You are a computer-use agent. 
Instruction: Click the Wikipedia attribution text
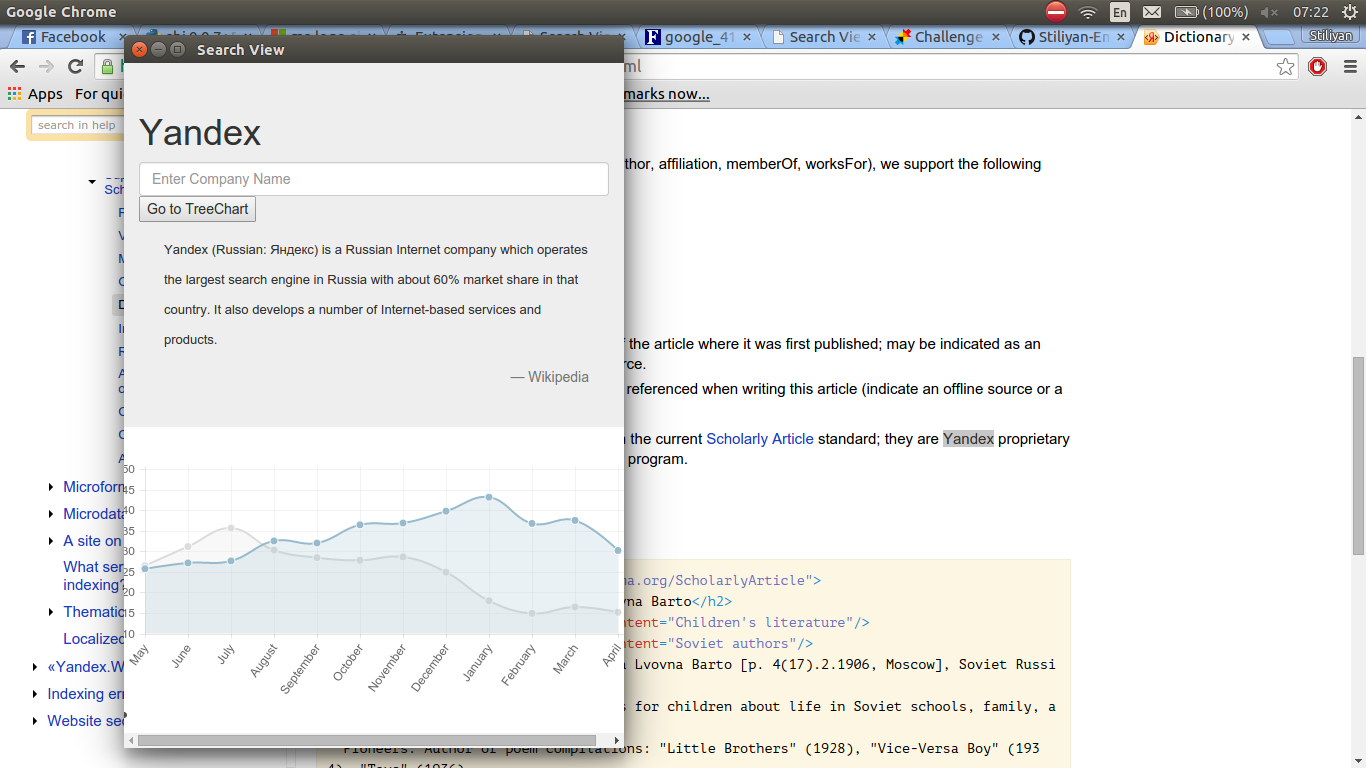(x=550, y=377)
